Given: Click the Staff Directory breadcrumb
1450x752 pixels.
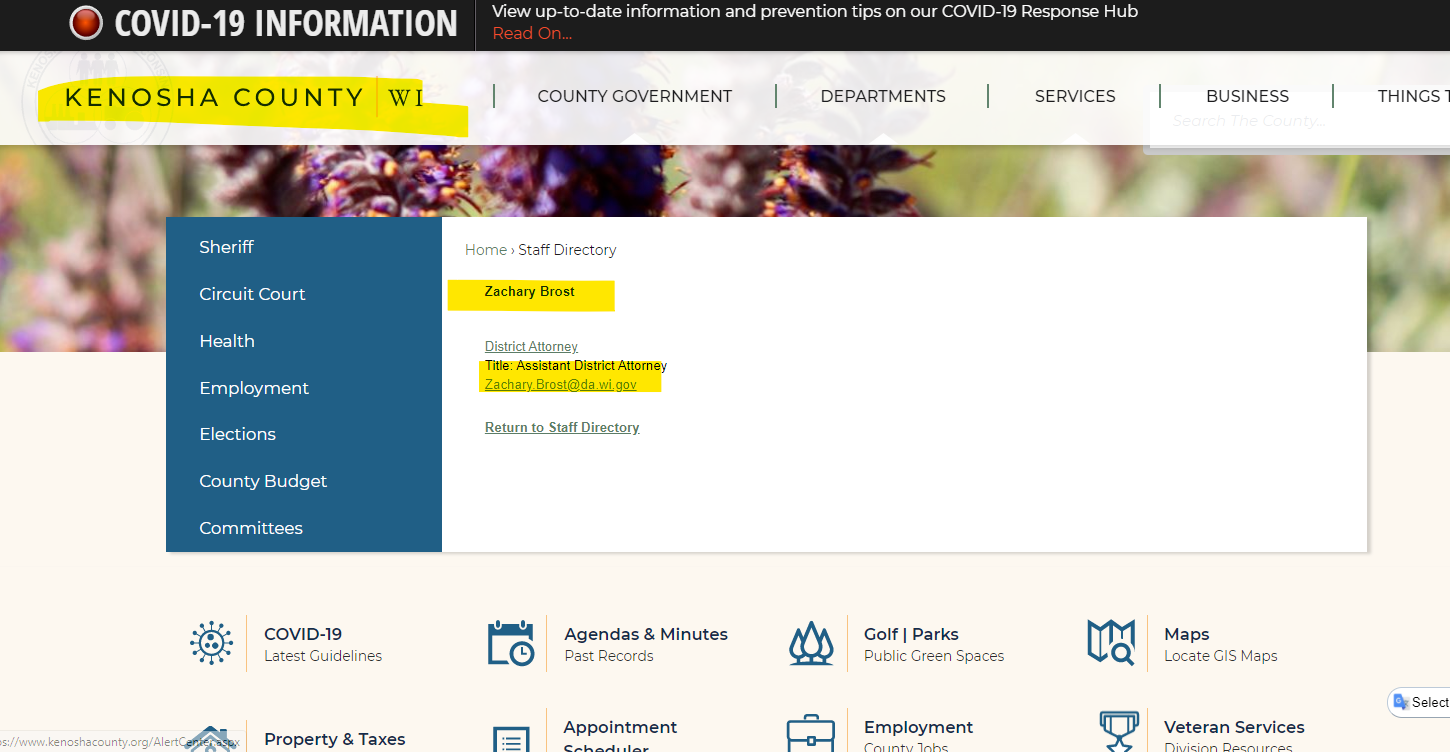Looking at the screenshot, I should (567, 250).
